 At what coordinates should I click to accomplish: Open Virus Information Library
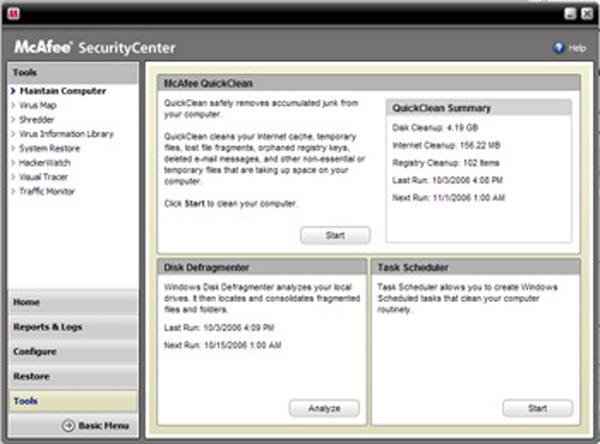(x=67, y=134)
